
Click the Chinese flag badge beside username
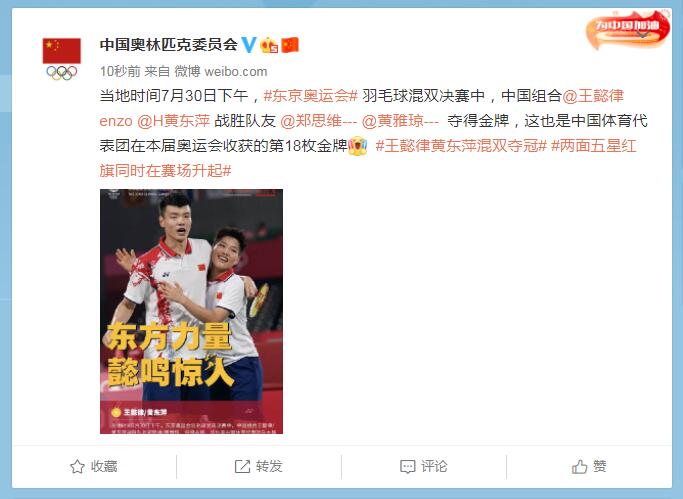290,45
